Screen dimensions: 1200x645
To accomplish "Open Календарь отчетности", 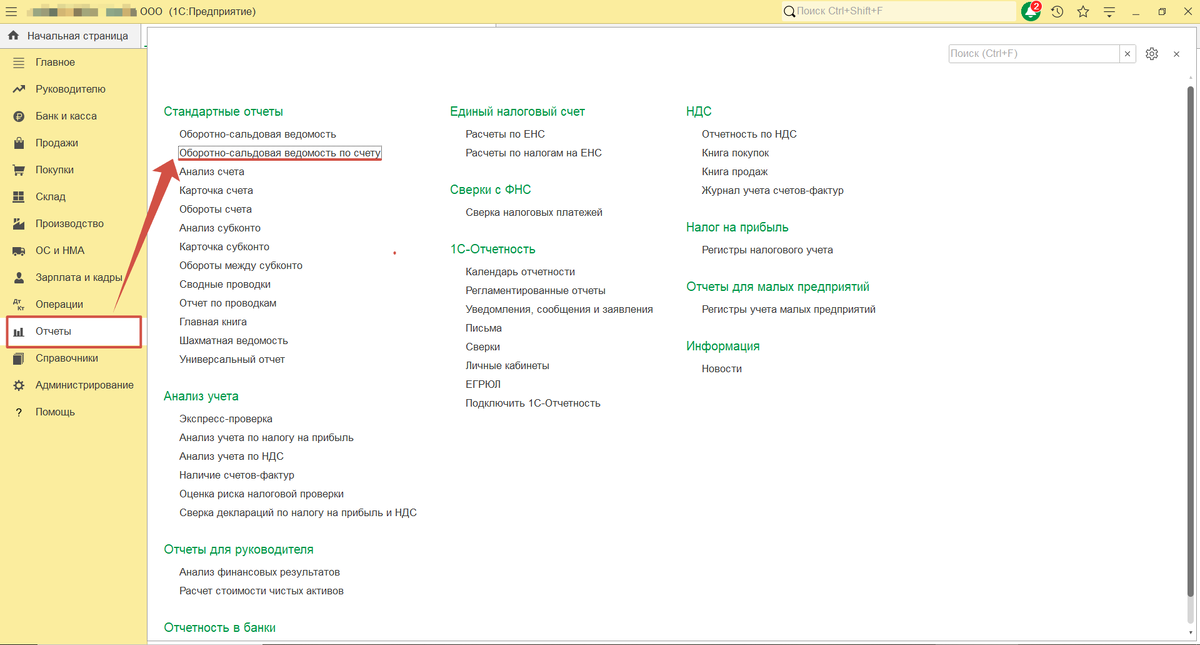I will pyautogui.click(x=520, y=272).
